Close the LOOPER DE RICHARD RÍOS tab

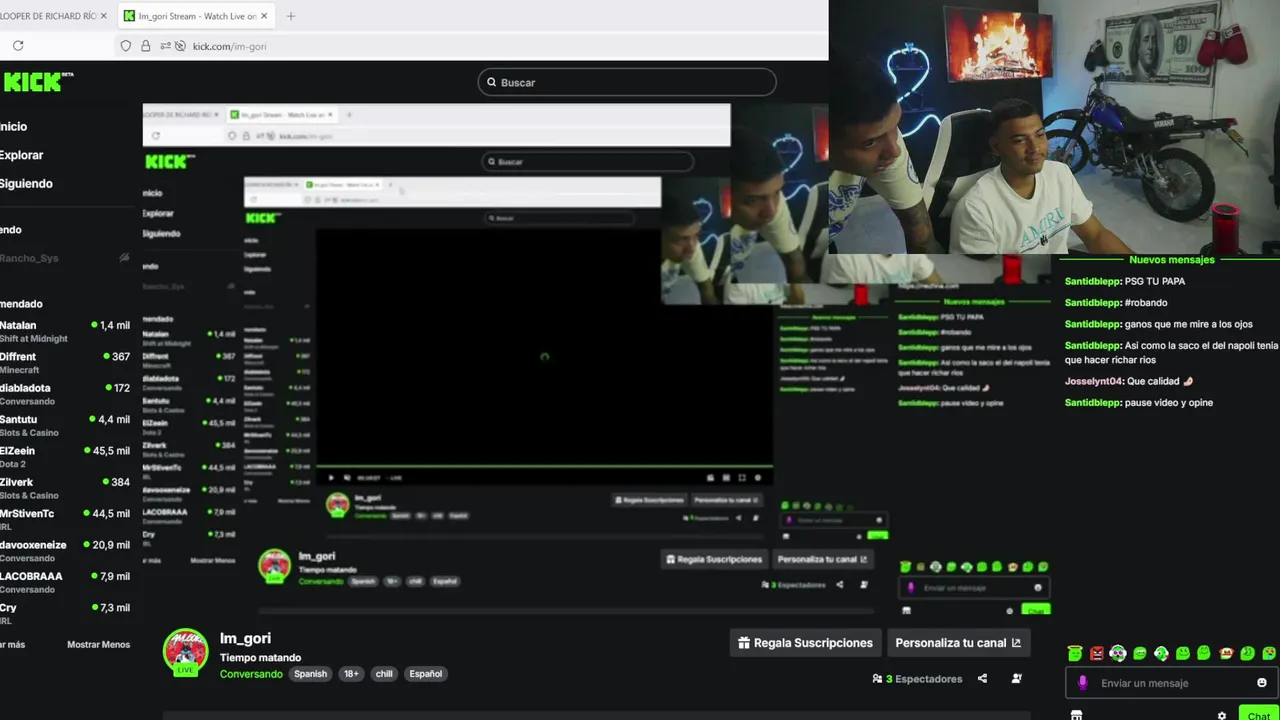pos(104,16)
